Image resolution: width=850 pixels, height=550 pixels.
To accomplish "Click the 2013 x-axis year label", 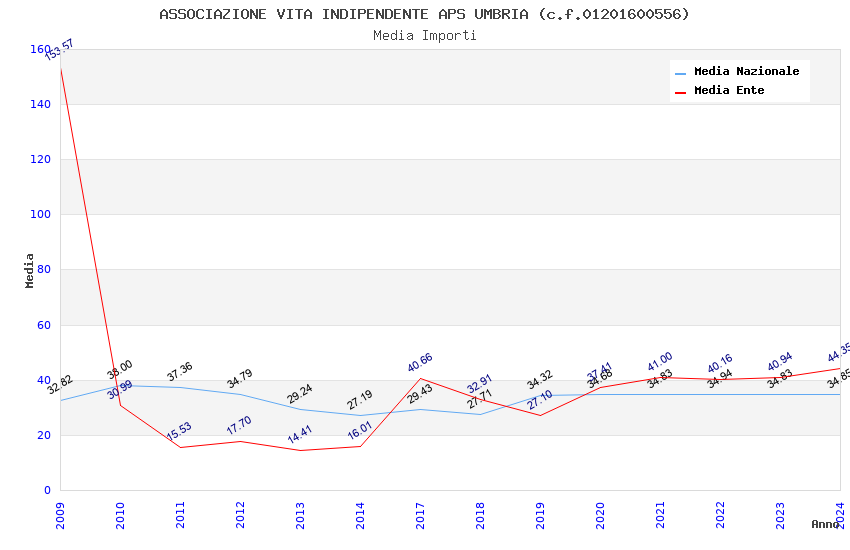I will (x=300, y=515).
